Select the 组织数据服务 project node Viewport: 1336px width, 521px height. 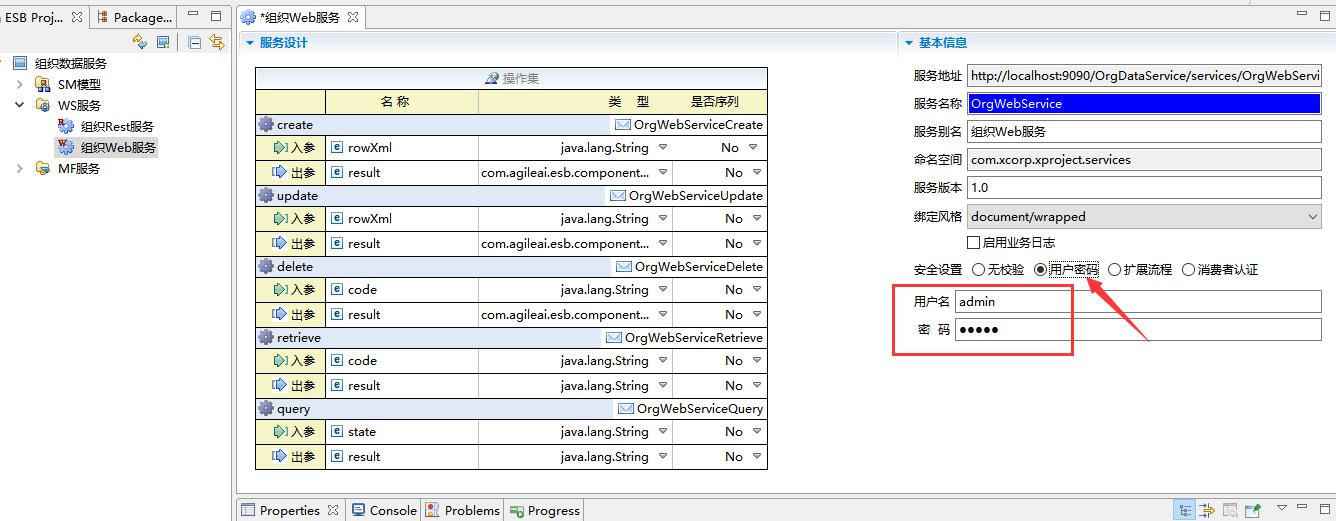(x=71, y=63)
